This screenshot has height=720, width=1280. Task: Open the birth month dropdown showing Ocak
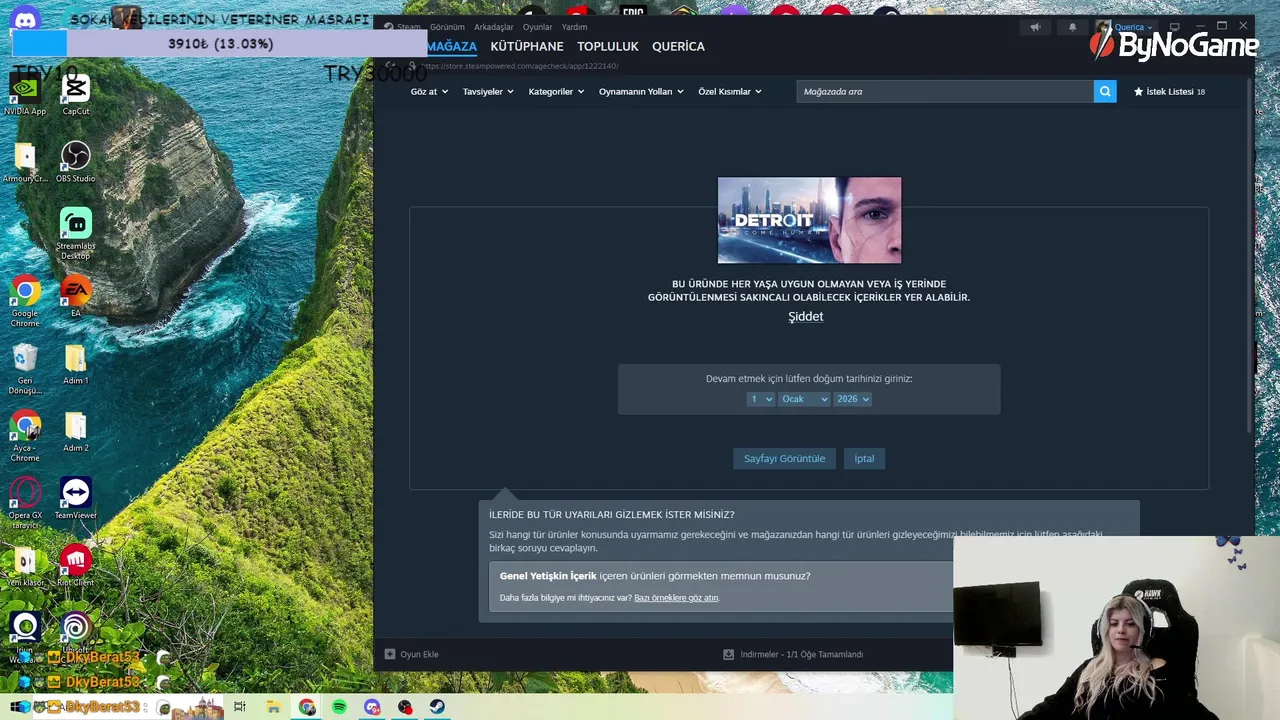(x=804, y=399)
